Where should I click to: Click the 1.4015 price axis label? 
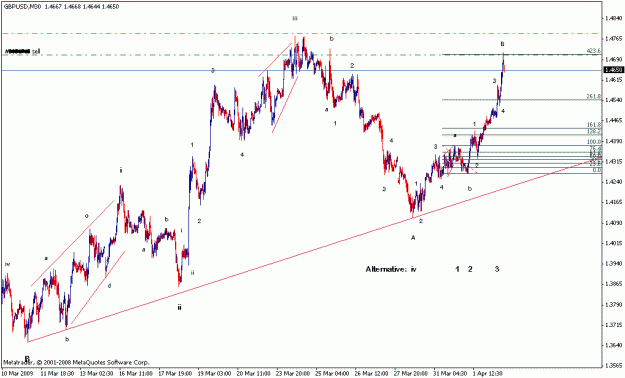613,243
